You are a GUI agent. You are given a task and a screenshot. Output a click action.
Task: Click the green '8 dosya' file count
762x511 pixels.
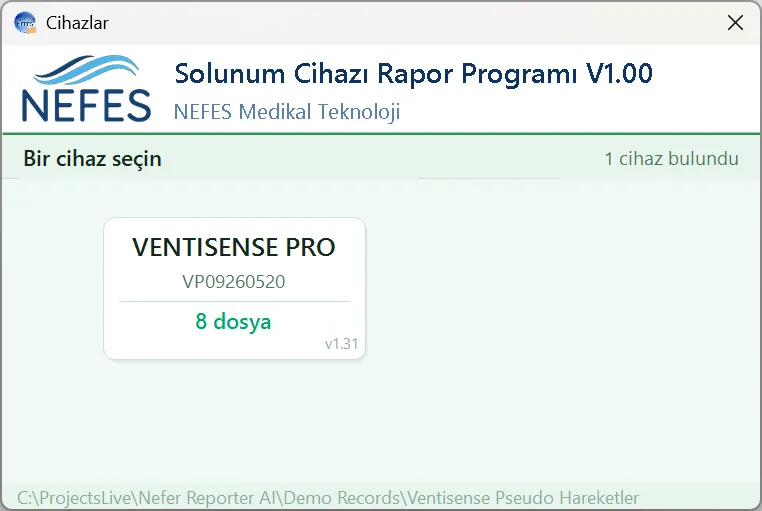(x=233, y=322)
